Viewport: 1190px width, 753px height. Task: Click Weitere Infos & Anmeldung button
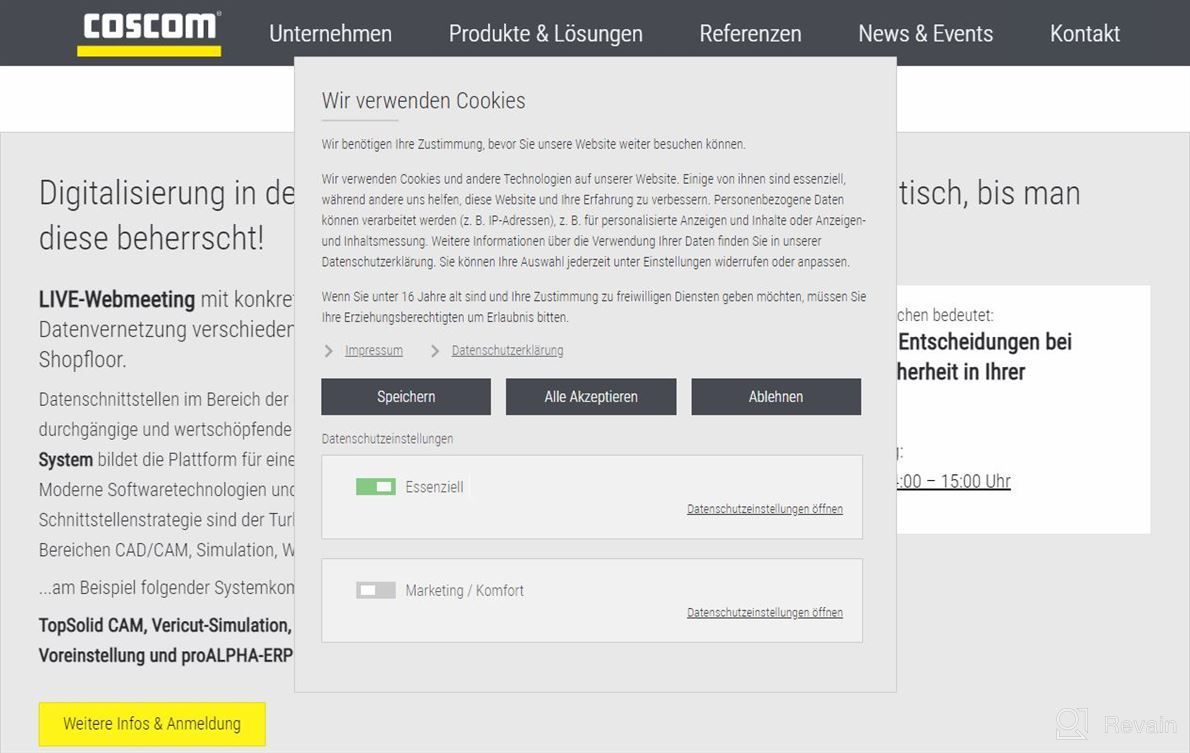(x=152, y=723)
